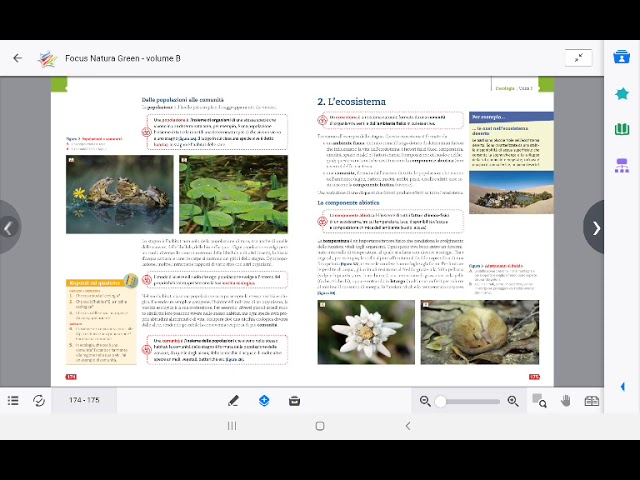Click the colorful book app logo
Screen dimensions: 640x480
click(47, 59)
